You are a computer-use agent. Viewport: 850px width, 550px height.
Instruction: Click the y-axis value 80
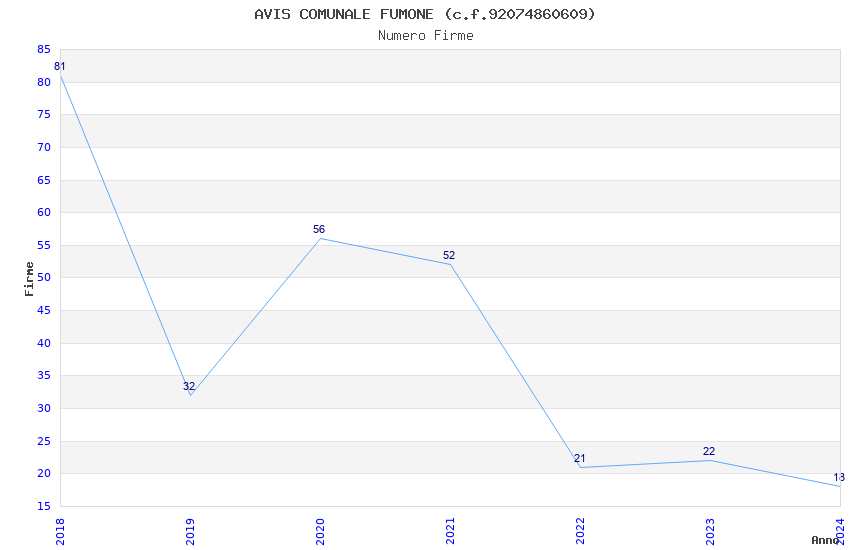[x=44, y=82]
